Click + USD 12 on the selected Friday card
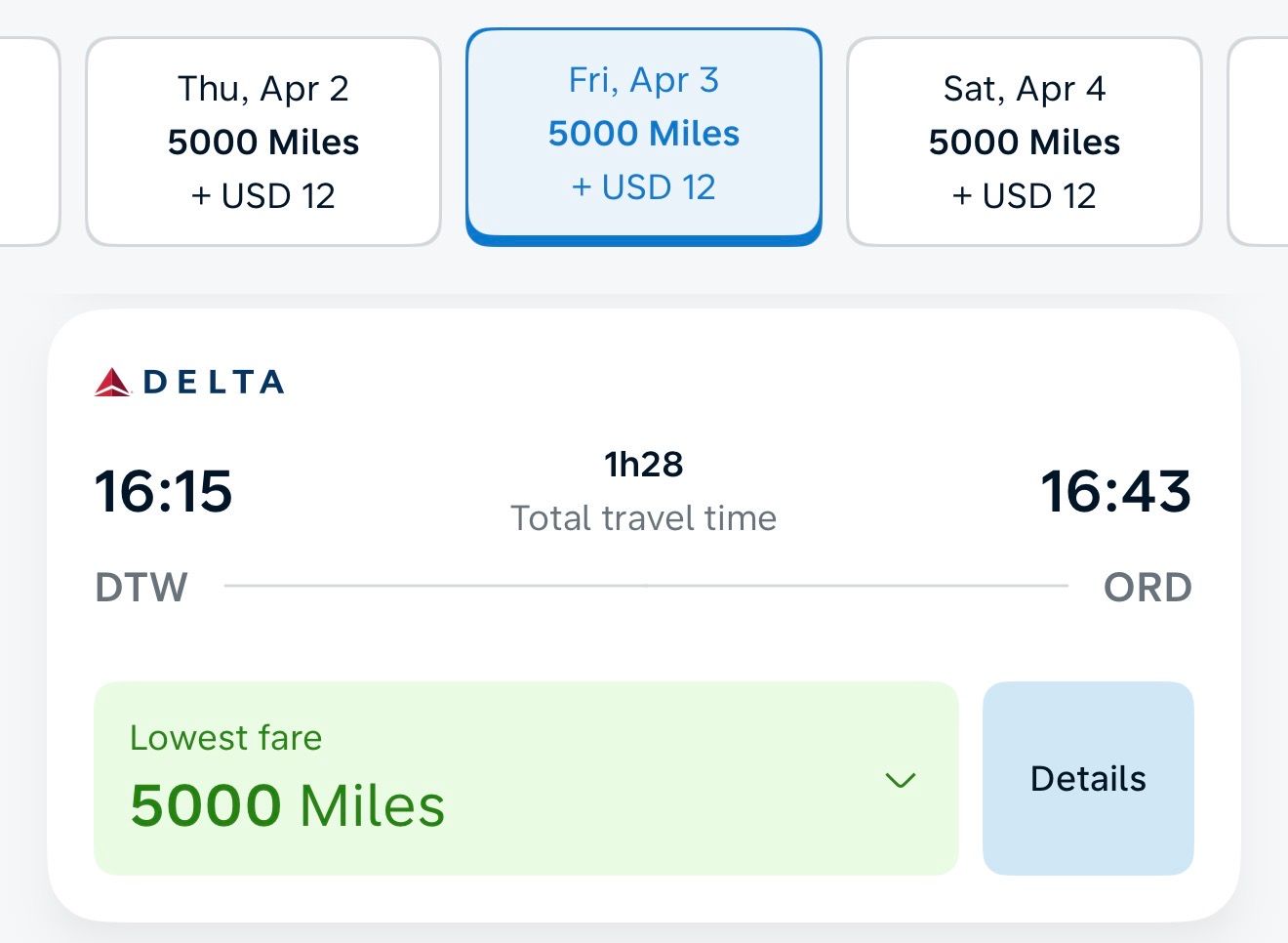1288x943 pixels. click(x=644, y=187)
